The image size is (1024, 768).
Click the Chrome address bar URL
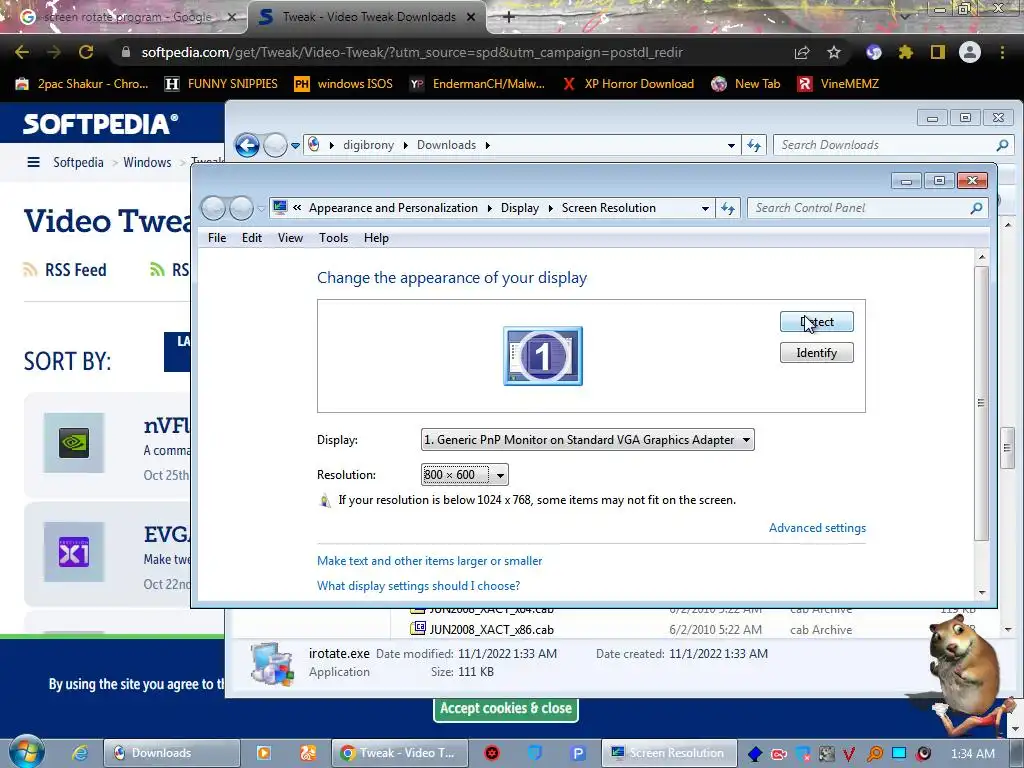(412, 52)
